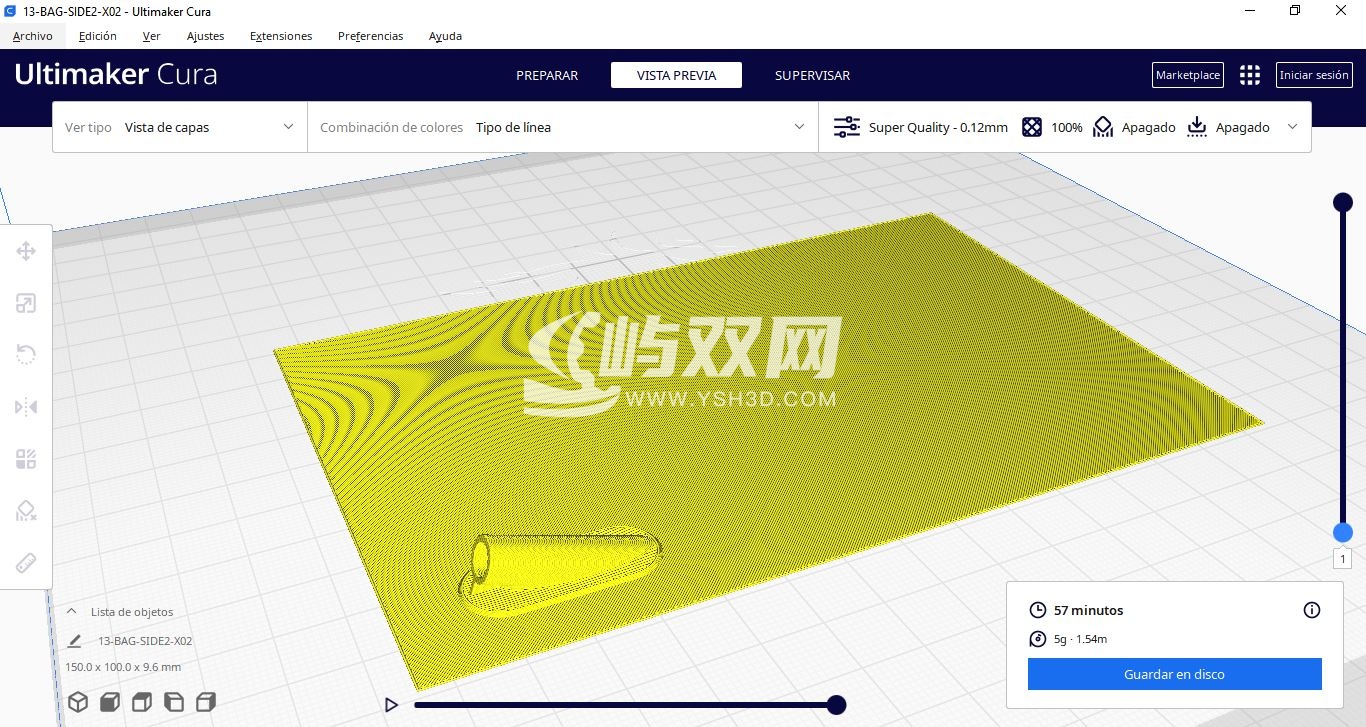Click the layer number field showing 1

coord(1343,559)
